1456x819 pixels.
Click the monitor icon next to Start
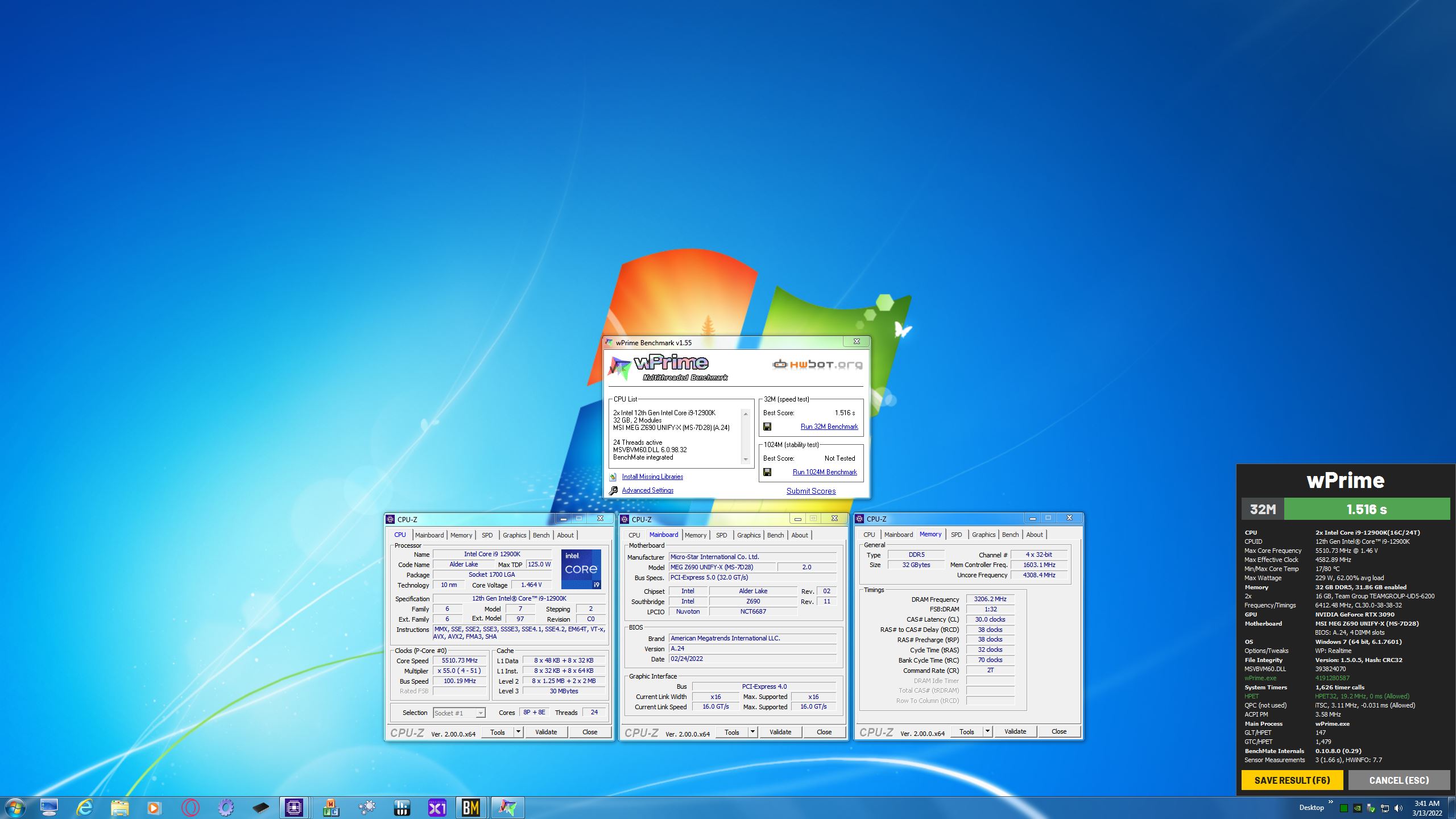pyautogui.click(x=49, y=808)
